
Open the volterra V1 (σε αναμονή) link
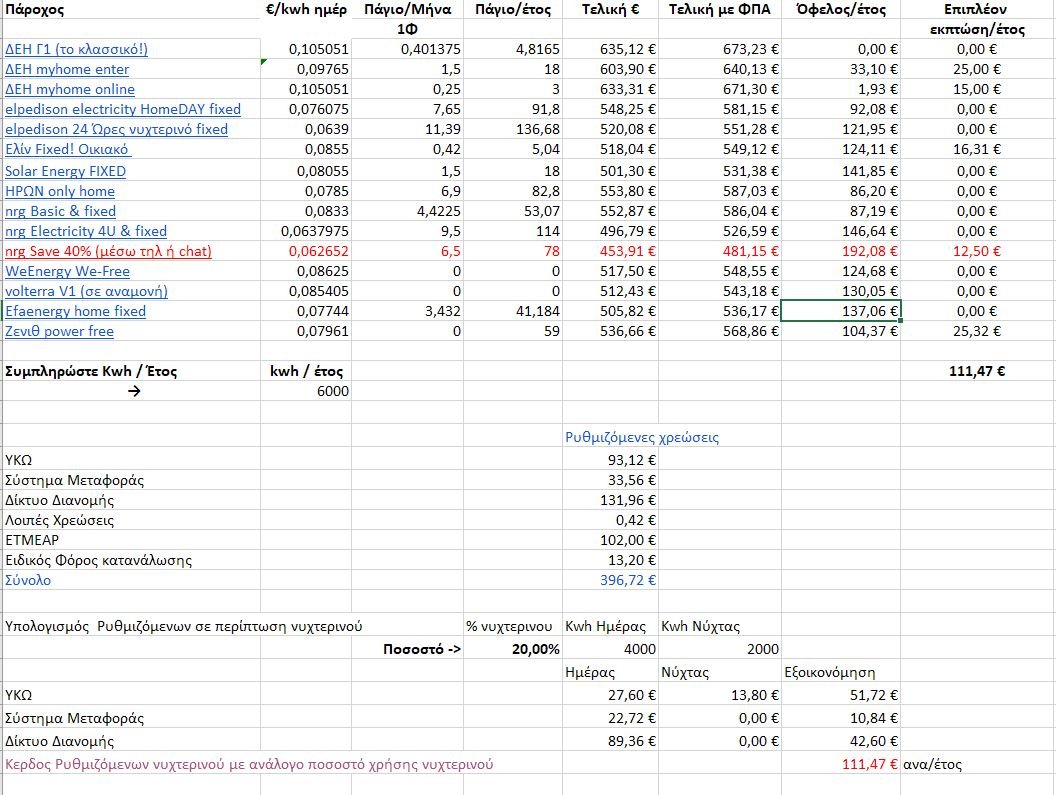tap(86, 292)
